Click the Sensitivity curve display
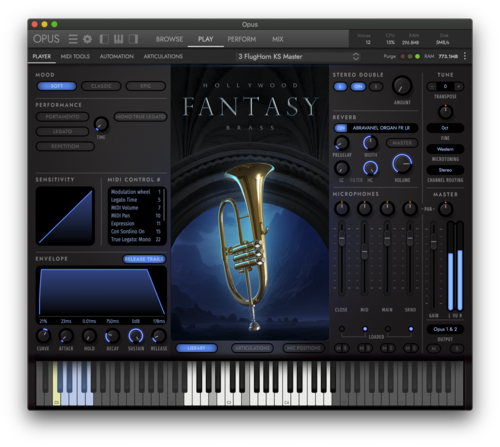 [65, 216]
